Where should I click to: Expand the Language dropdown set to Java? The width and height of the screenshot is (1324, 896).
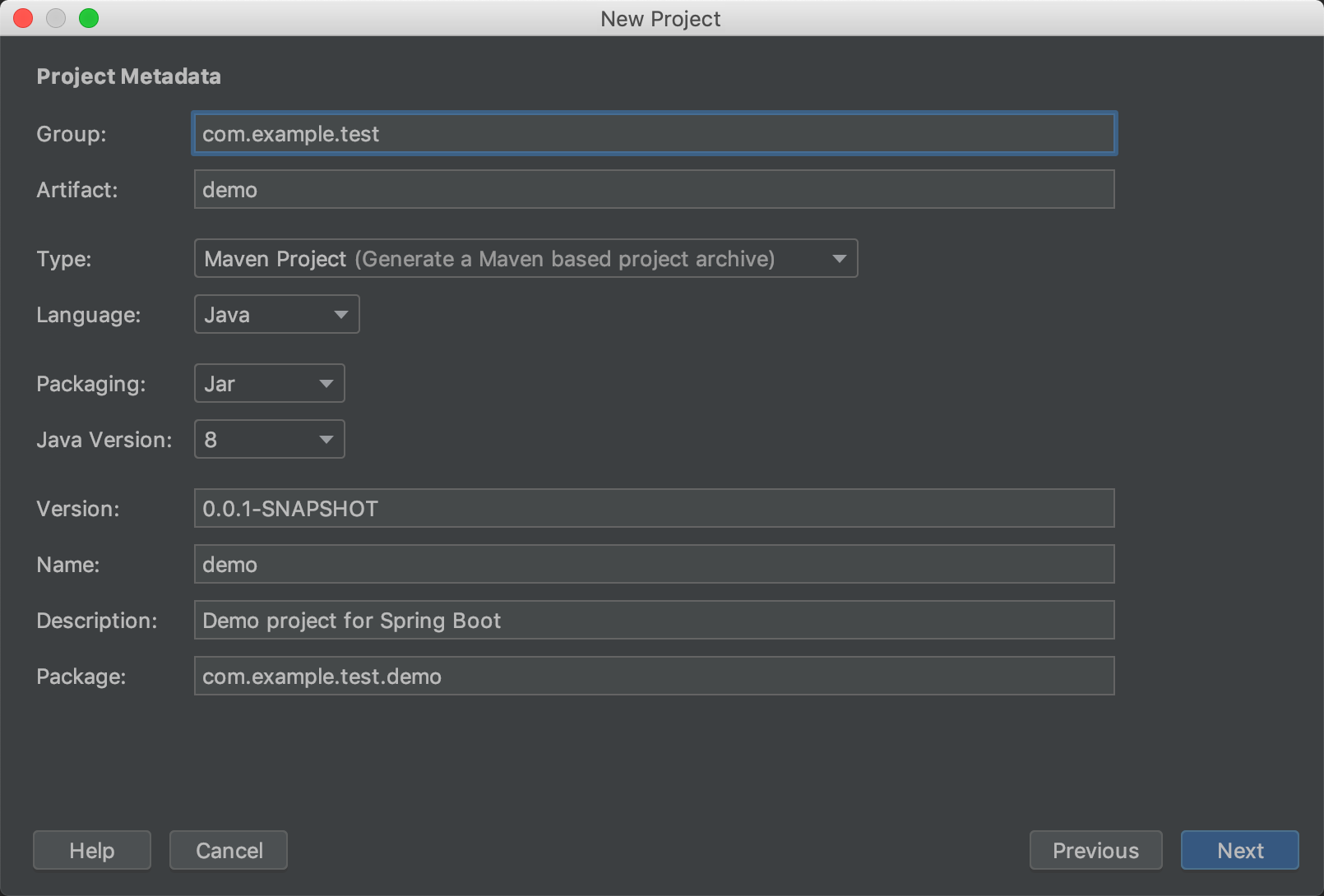click(276, 315)
